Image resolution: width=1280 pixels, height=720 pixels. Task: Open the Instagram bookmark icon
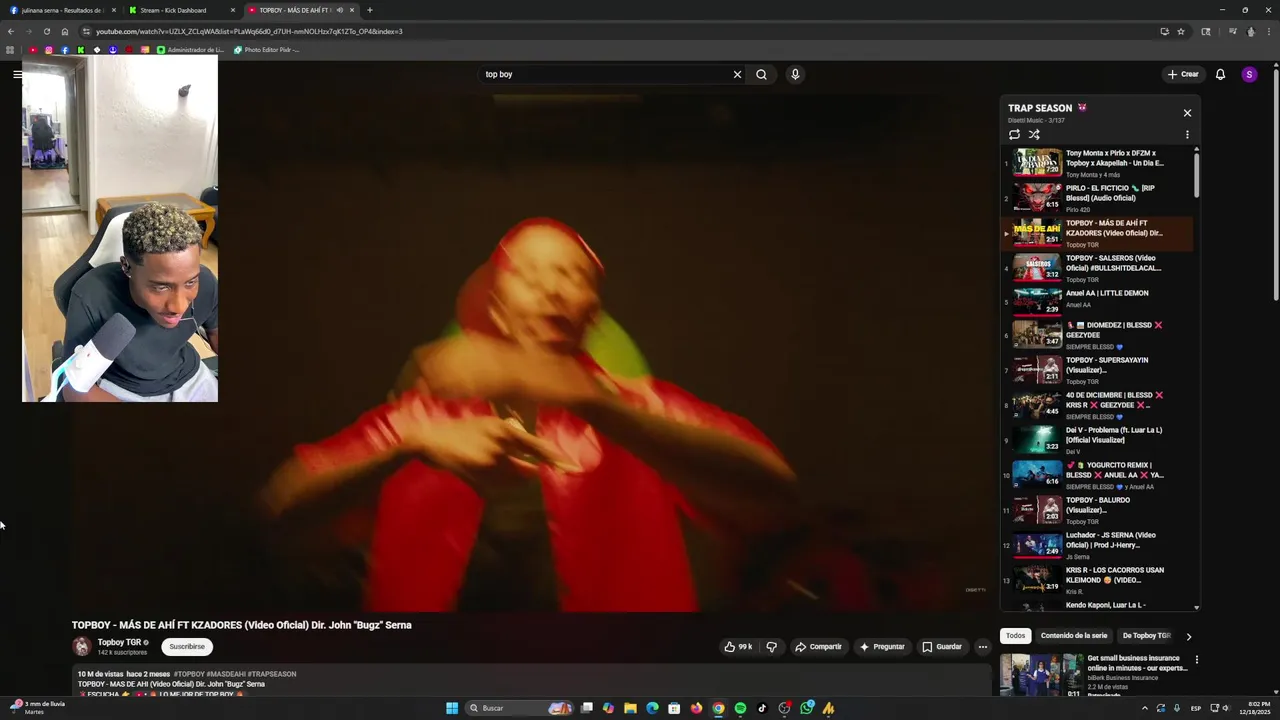[x=49, y=49]
